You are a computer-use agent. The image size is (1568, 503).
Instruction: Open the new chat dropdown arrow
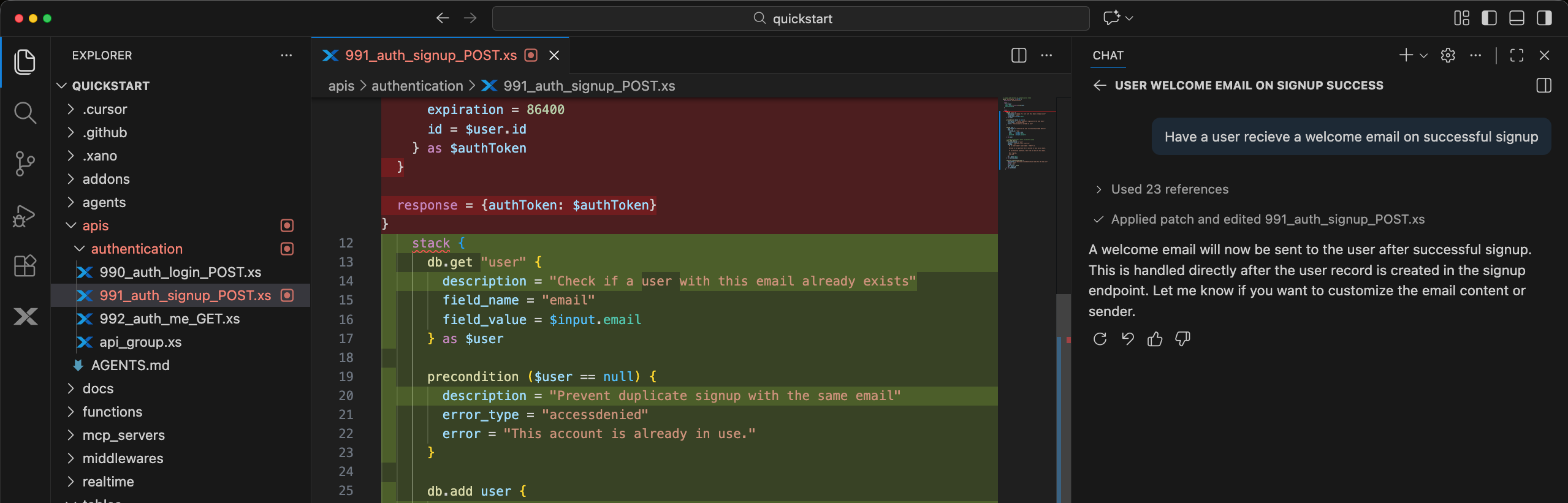pyautogui.click(x=1423, y=56)
